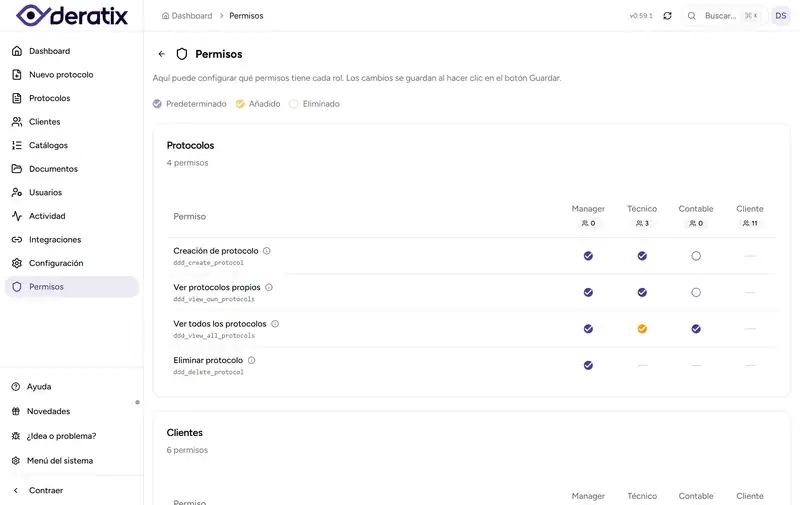The image size is (800, 505).
Task: Click the search magnifier icon
Action: 692,16
